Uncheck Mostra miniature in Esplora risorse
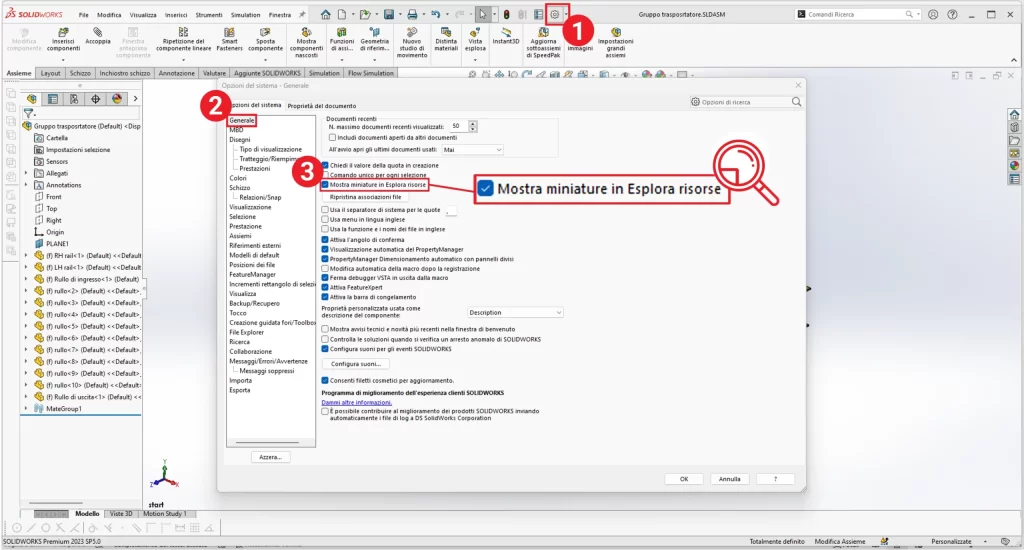1024x550 pixels. [325, 185]
